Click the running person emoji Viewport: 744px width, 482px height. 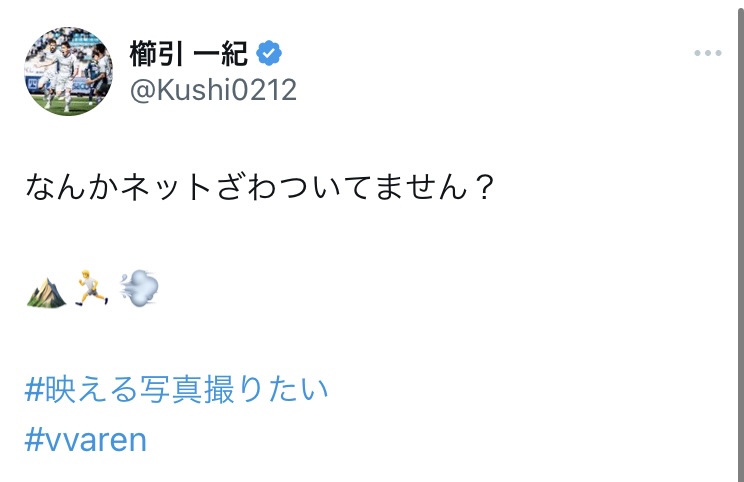click(92, 291)
